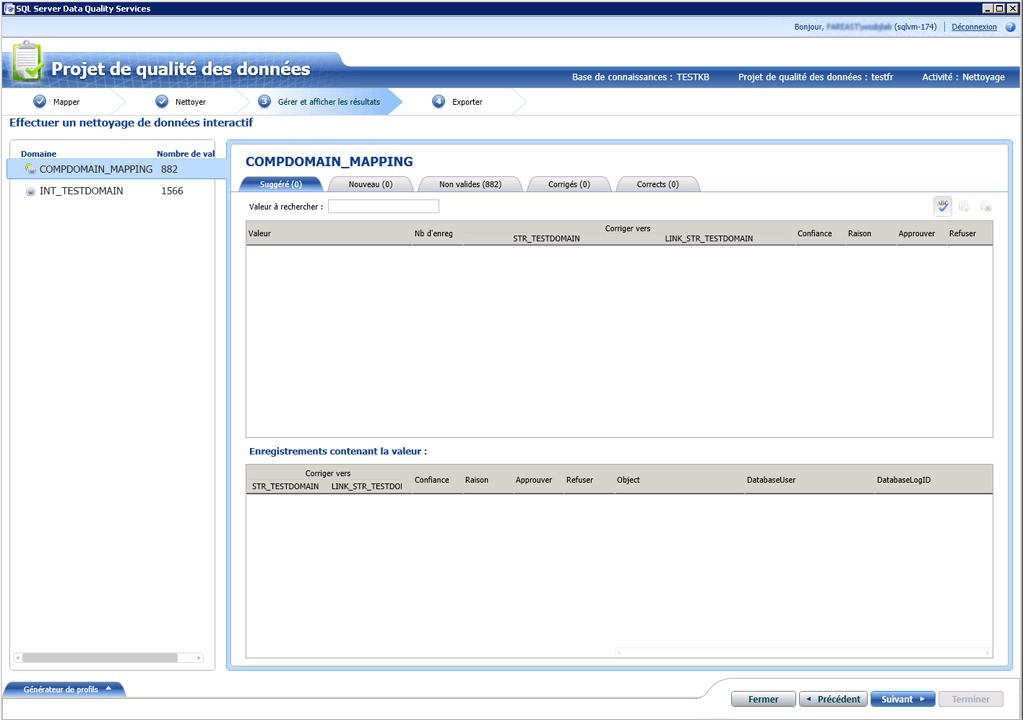
Task: Select INT_TESTDOMAIN in the domain list
Action: pos(82,191)
